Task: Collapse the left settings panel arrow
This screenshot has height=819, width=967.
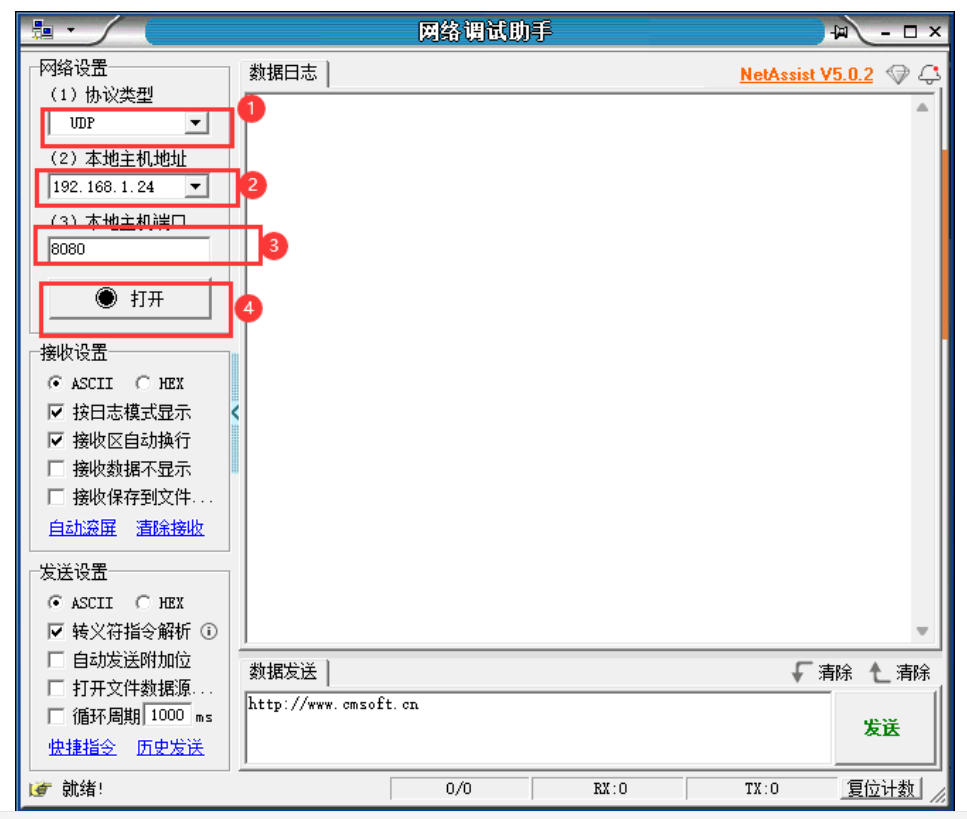Action: coord(235,413)
